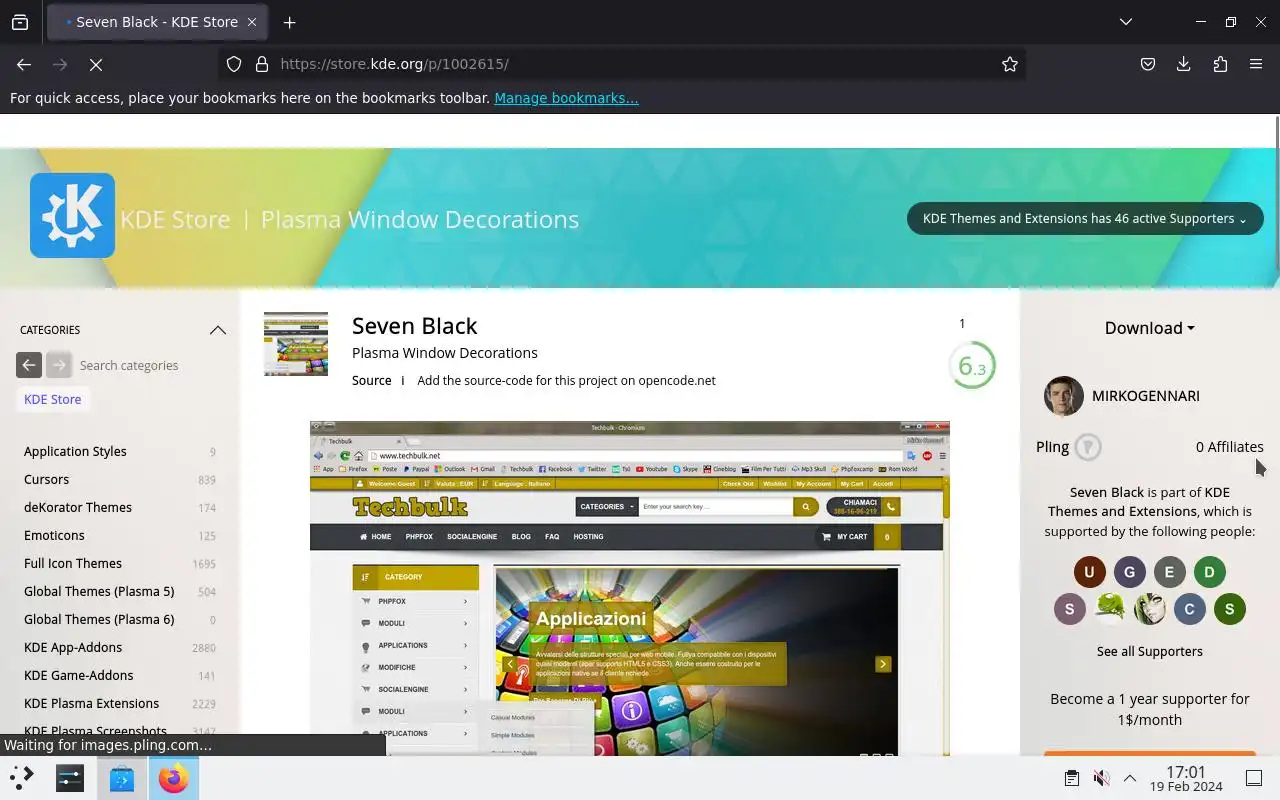Open the clock showing 17:01
This screenshot has width=1280, height=800.
tap(1186, 778)
